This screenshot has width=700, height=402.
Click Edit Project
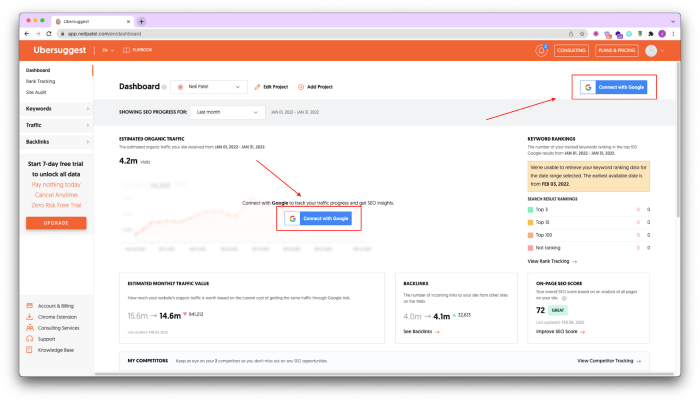click(271, 87)
